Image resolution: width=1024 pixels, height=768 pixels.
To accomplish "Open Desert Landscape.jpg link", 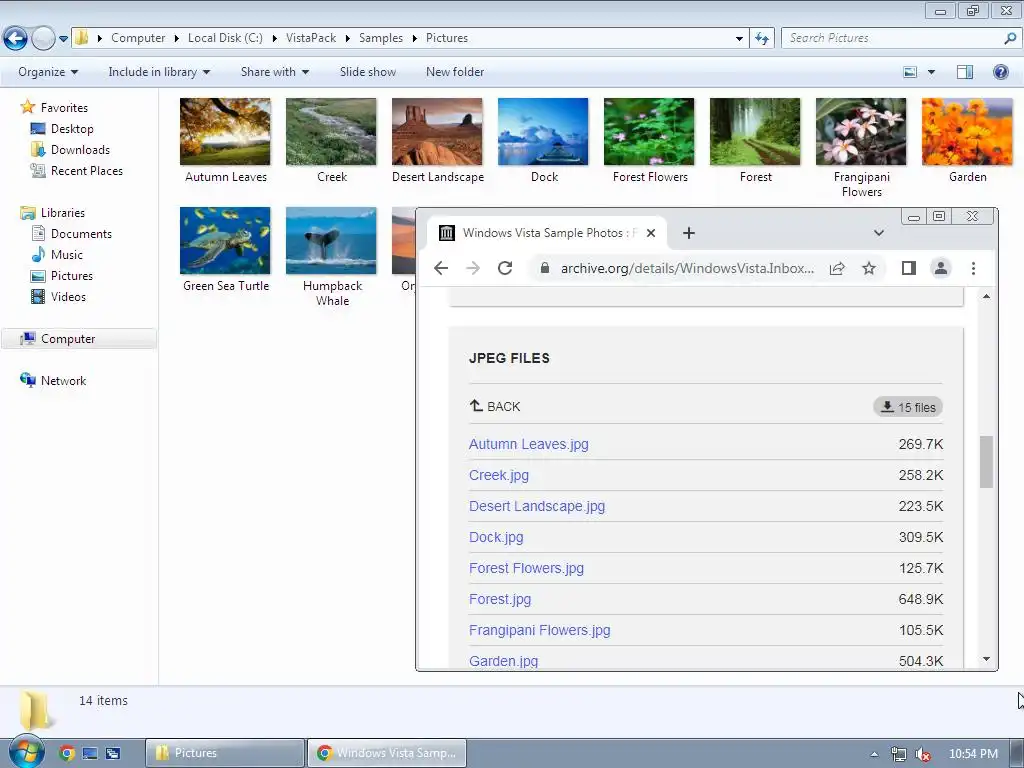I will point(537,506).
